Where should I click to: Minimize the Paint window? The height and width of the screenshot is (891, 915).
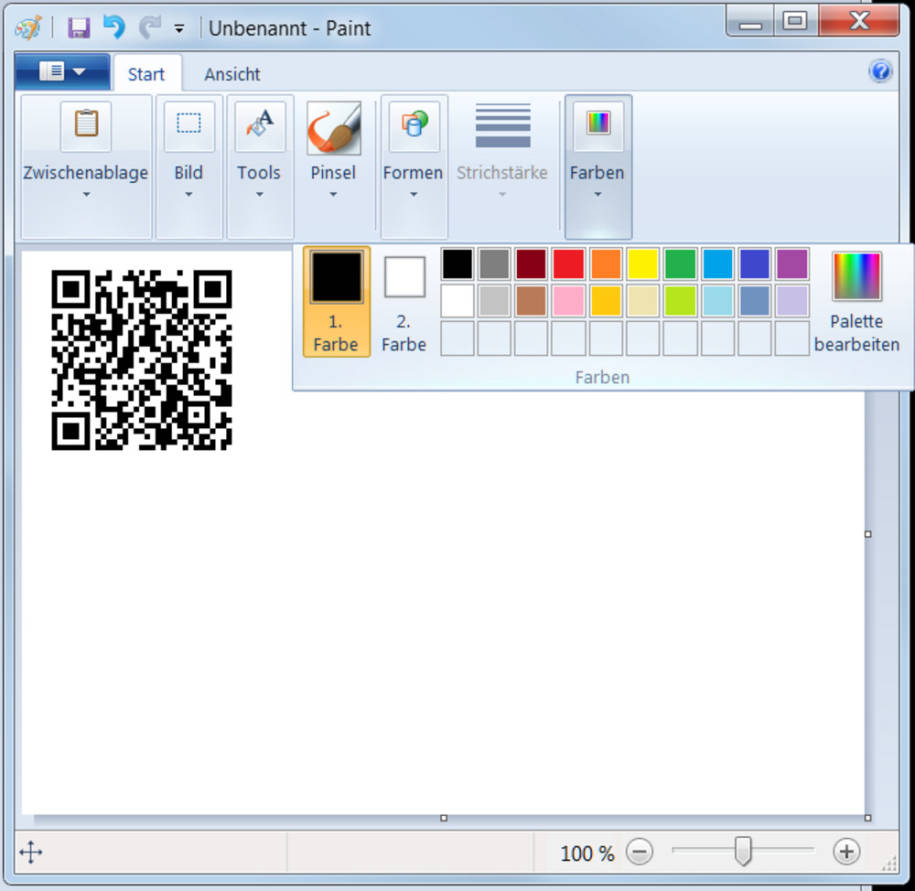pos(750,22)
